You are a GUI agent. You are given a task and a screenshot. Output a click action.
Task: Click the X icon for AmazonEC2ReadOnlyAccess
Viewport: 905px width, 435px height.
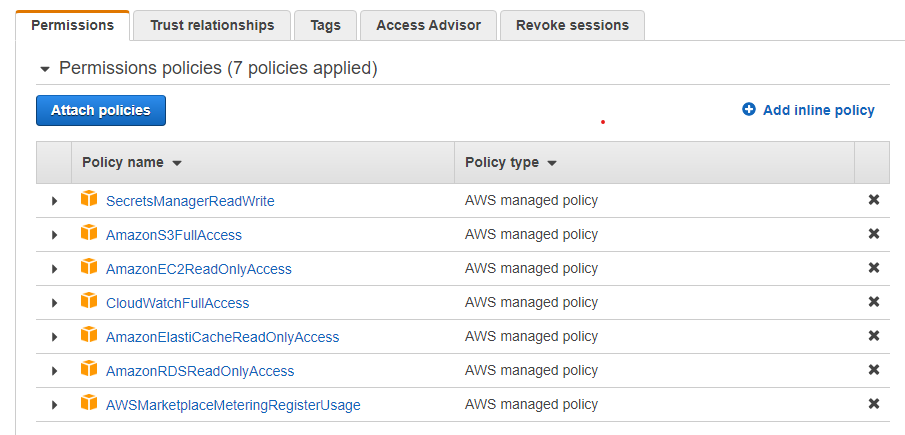[x=873, y=268]
